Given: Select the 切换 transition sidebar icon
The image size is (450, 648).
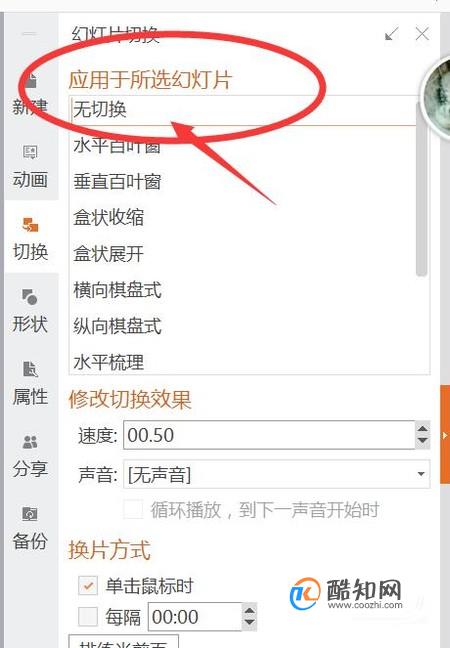Looking at the screenshot, I should (x=30, y=239).
